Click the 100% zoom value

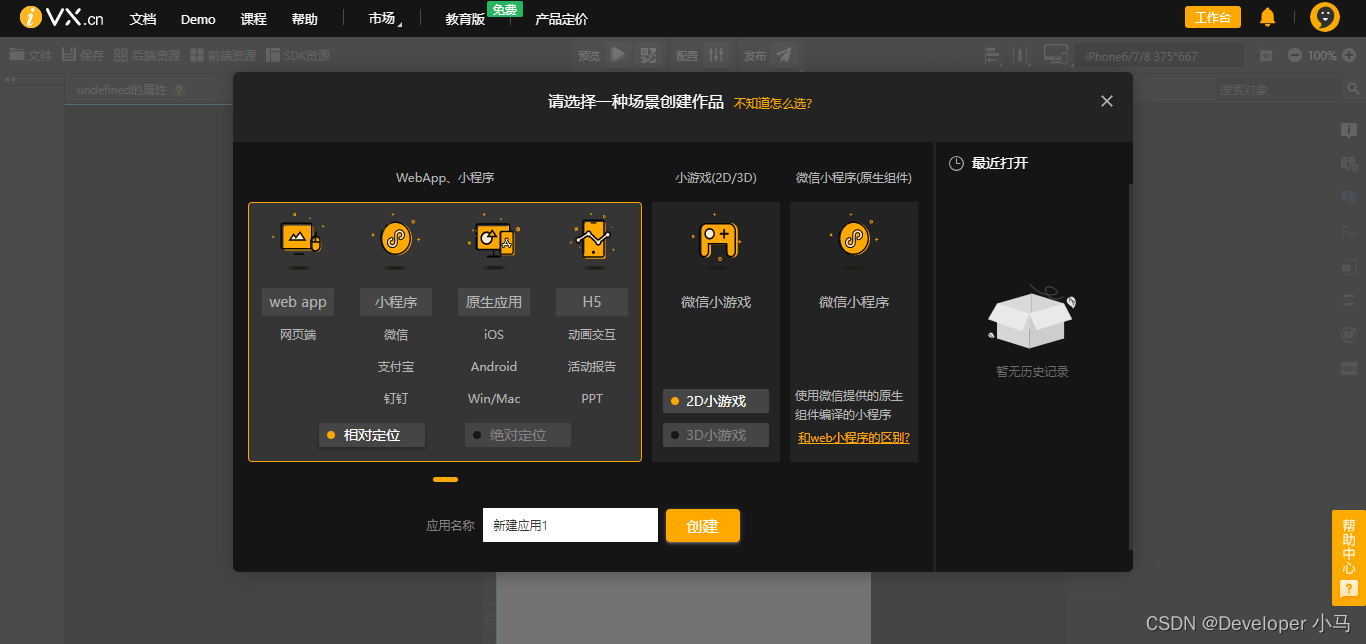click(1322, 55)
